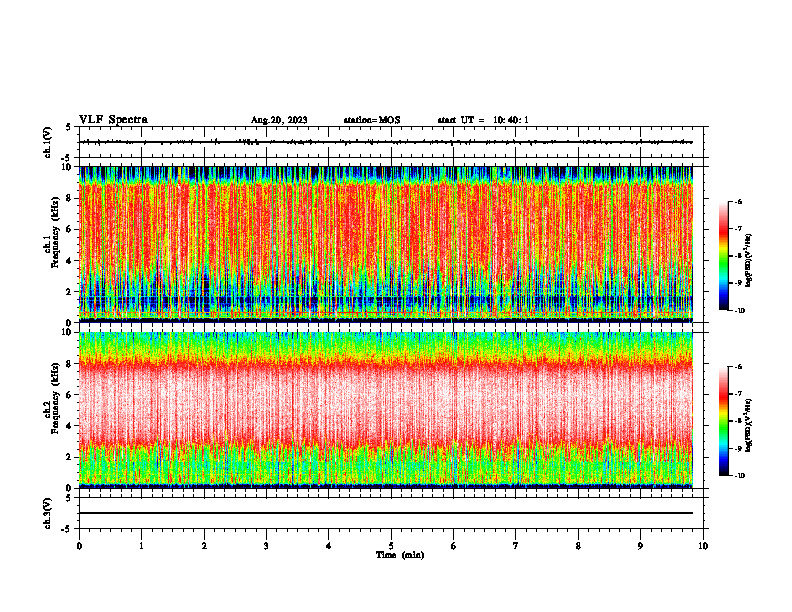The image size is (792, 612).
Task: Click the "2" kHz tick on ch.1 spectrogram
Action: (x=69, y=292)
